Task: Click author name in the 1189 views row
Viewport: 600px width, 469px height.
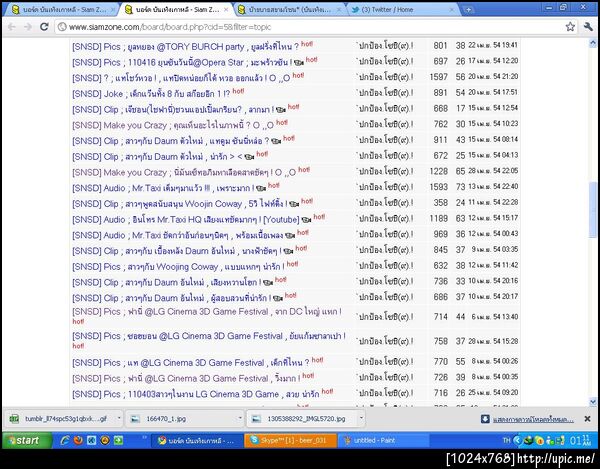Action: point(385,219)
